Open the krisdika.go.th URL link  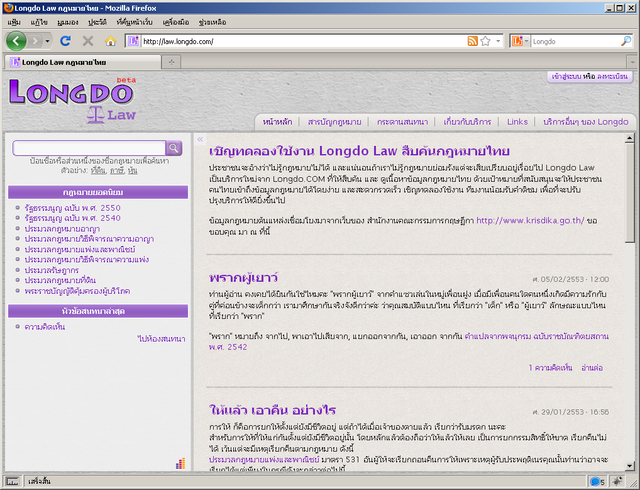click(530, 220)
